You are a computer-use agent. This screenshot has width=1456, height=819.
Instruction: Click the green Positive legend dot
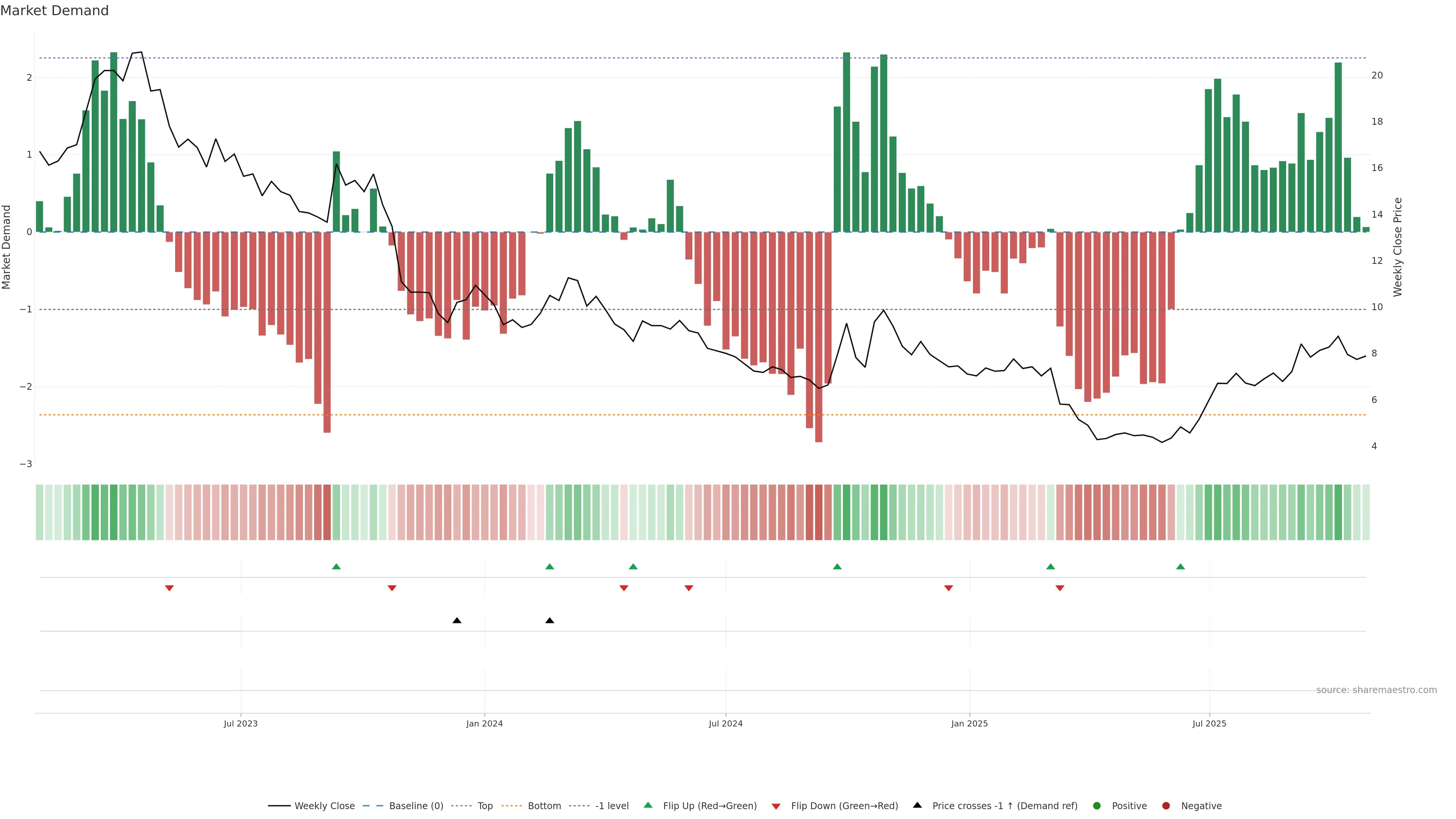tap(1097, 805)
